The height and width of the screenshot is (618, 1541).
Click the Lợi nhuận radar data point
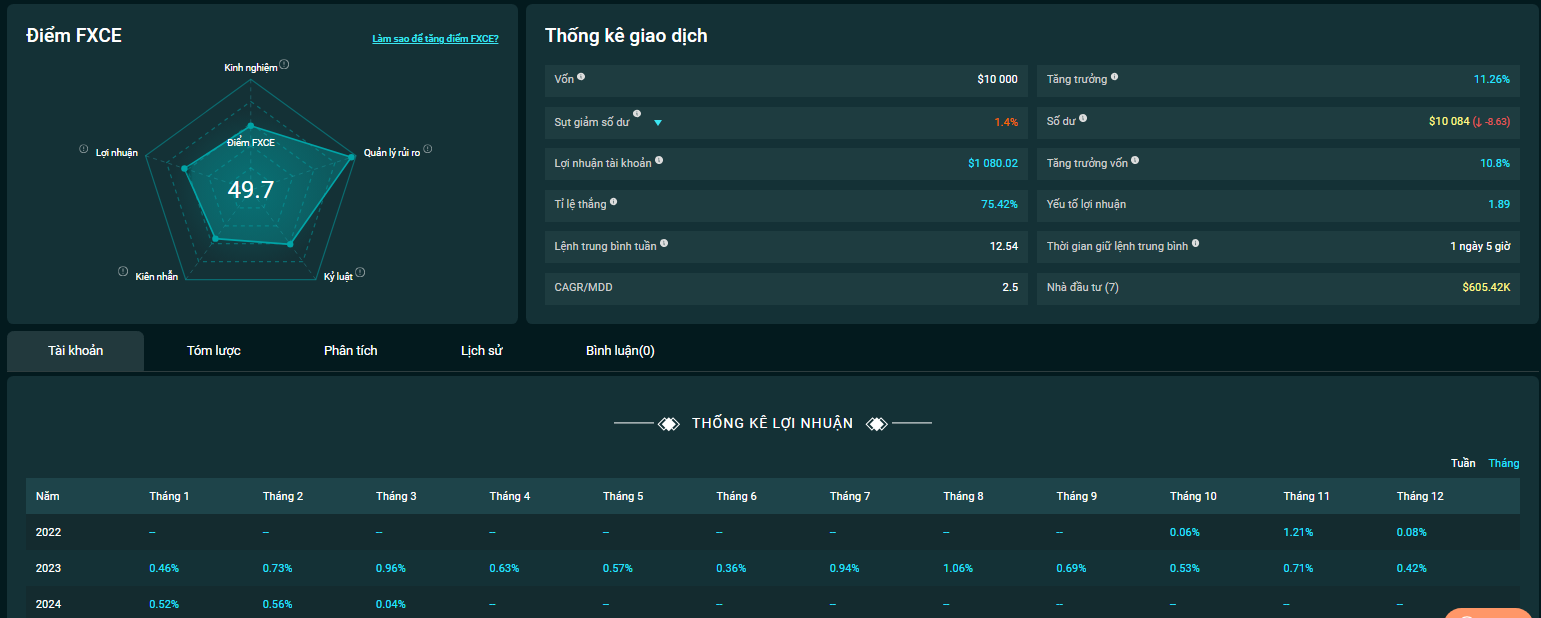tap(184, 168)
